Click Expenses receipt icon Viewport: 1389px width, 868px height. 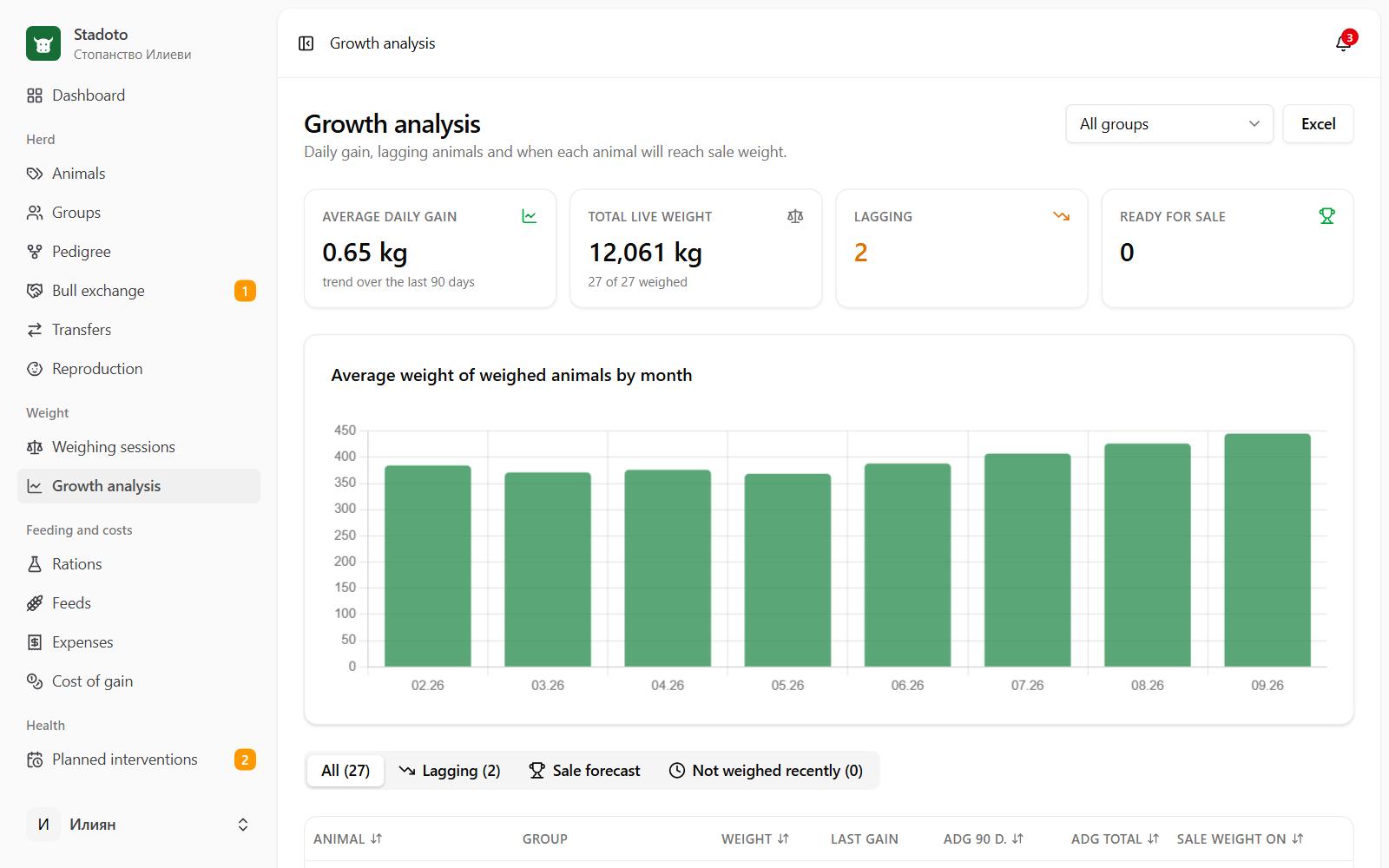tap(35, 642)
